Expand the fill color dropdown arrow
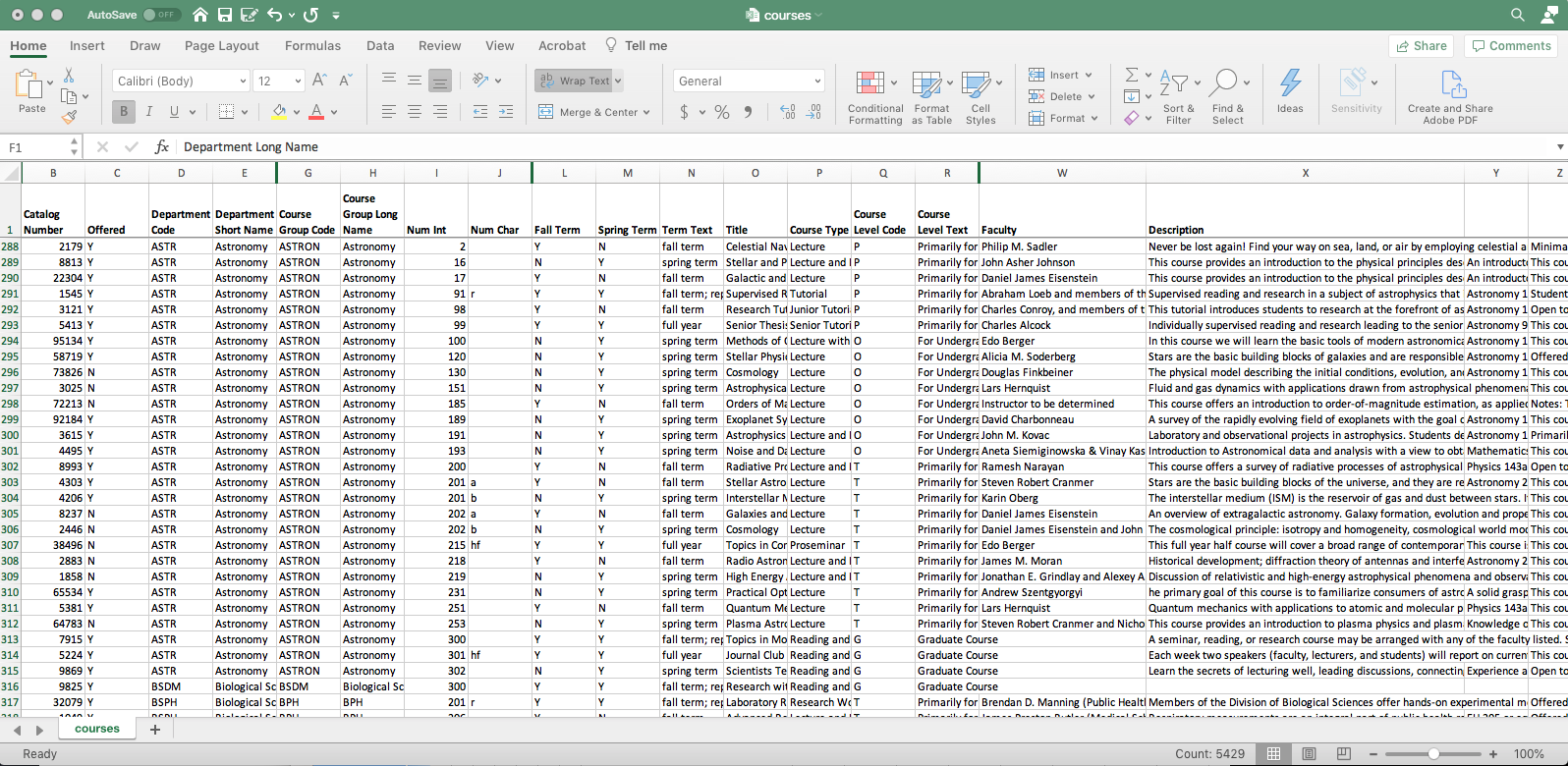The width and height of the screenshot is (1568, 766). coord(296,112)
